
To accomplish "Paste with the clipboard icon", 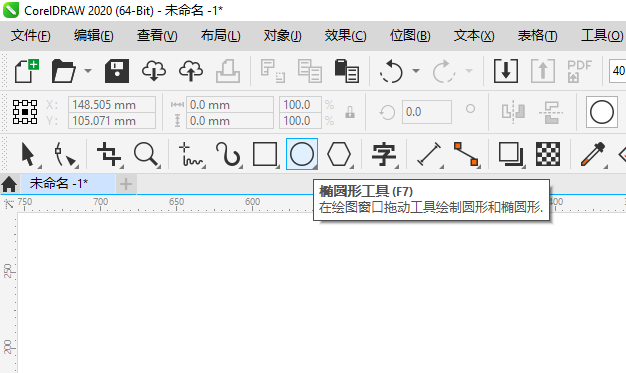I will 347,71.
